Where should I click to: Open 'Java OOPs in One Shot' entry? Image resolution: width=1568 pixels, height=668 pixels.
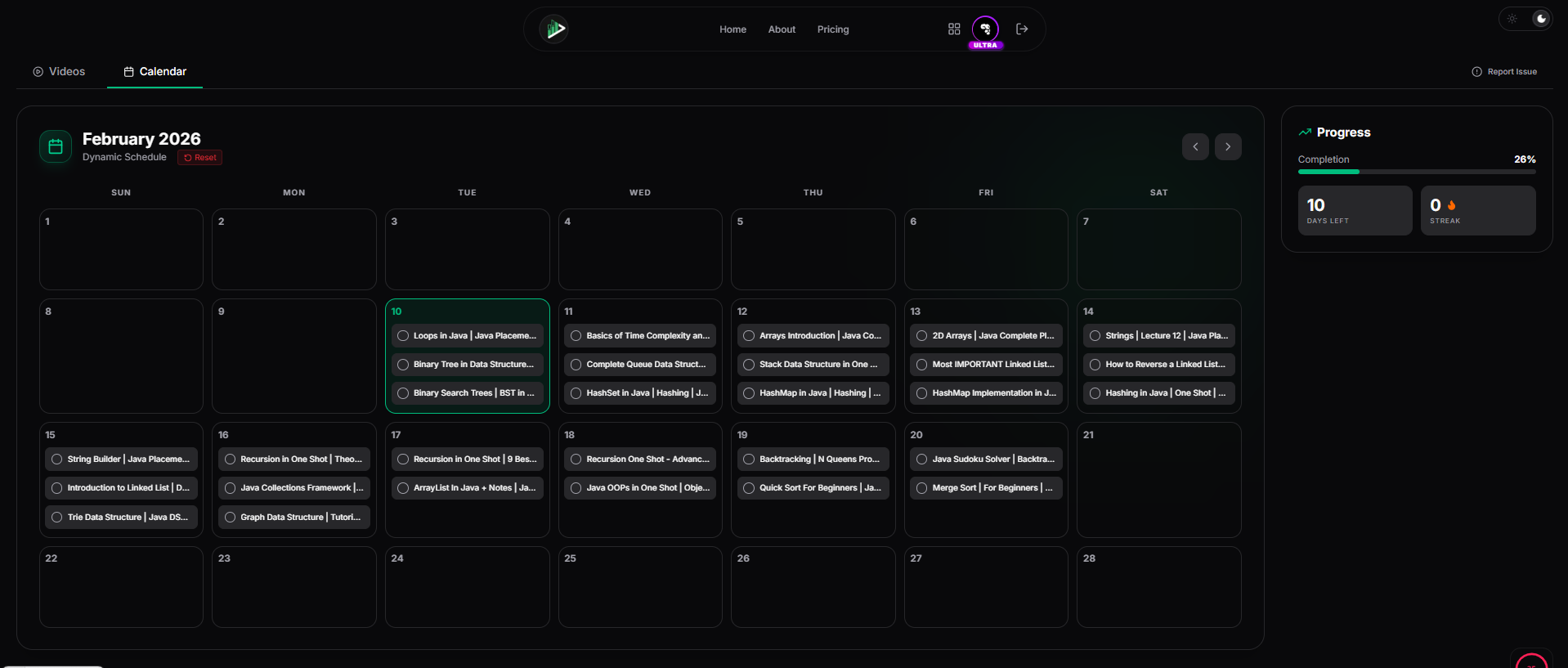point(640,488)
